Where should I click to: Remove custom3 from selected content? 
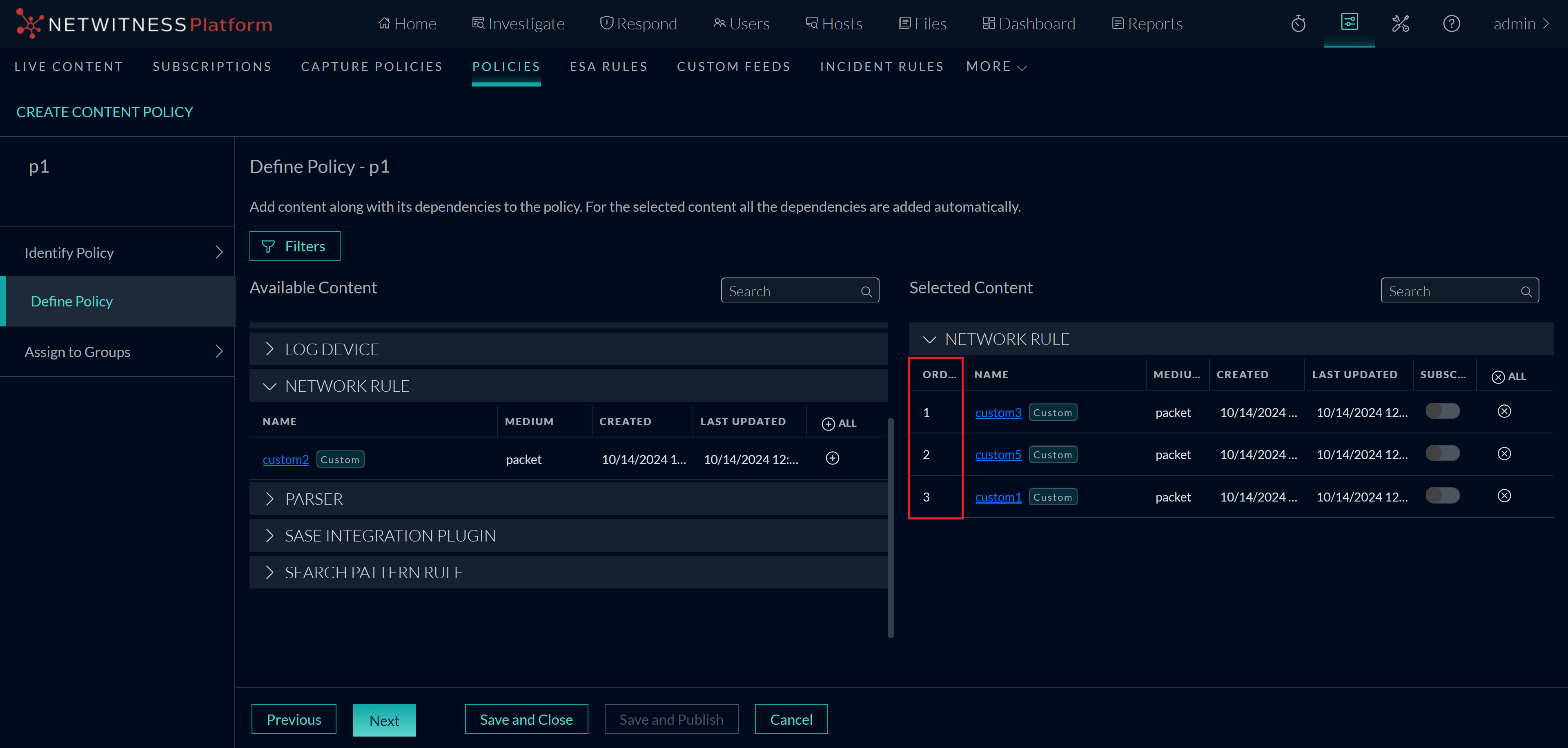pyautogui.click(x=1503, y=412)
